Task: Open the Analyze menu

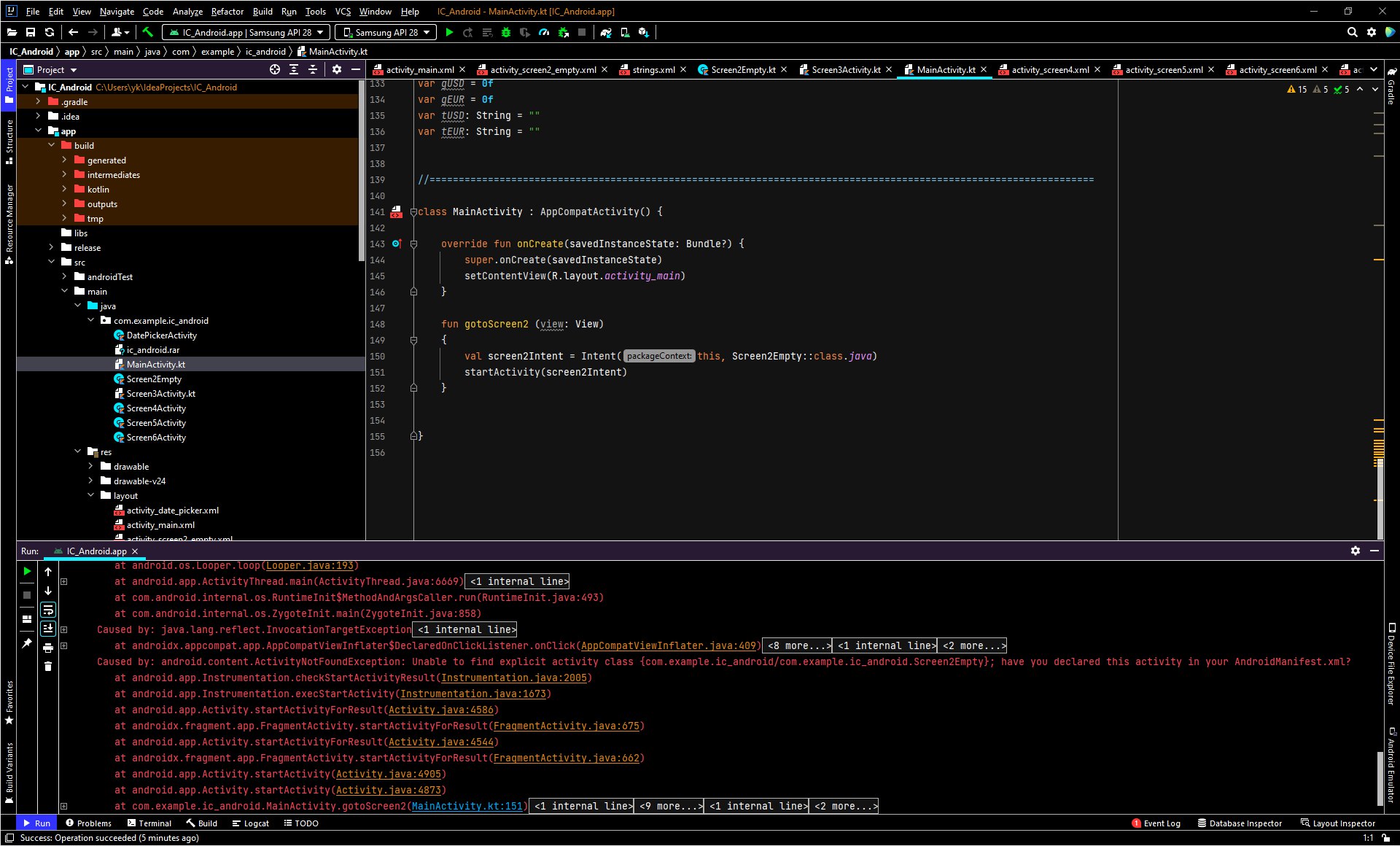Action: coord(187,11)
